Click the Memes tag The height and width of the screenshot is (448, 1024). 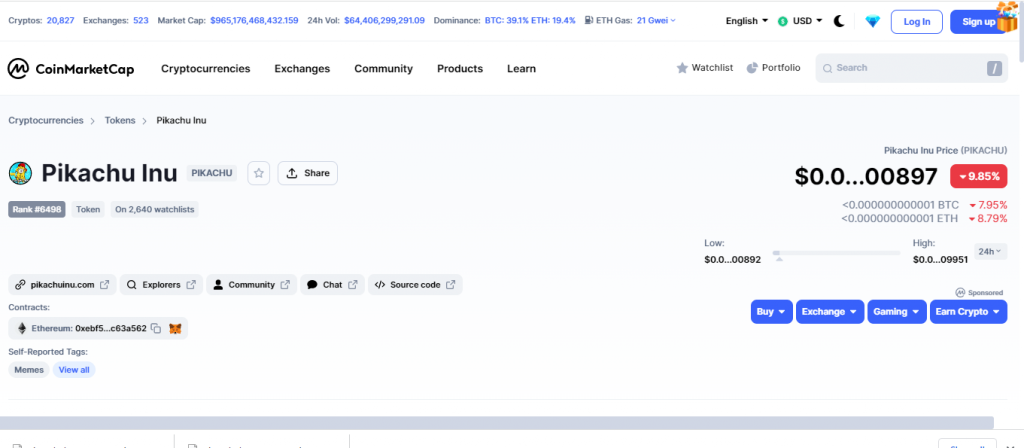point(29,370)
